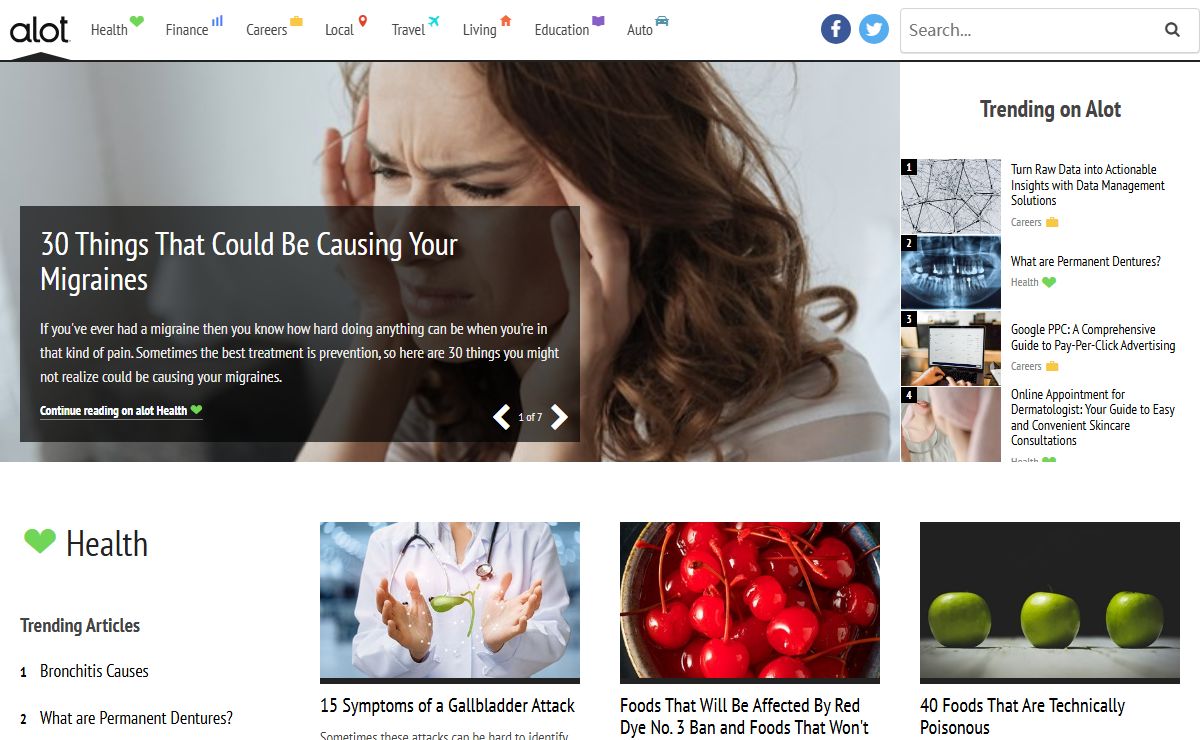Read 15 Symptoms of a Gallbladder Attack

point(447,705)
